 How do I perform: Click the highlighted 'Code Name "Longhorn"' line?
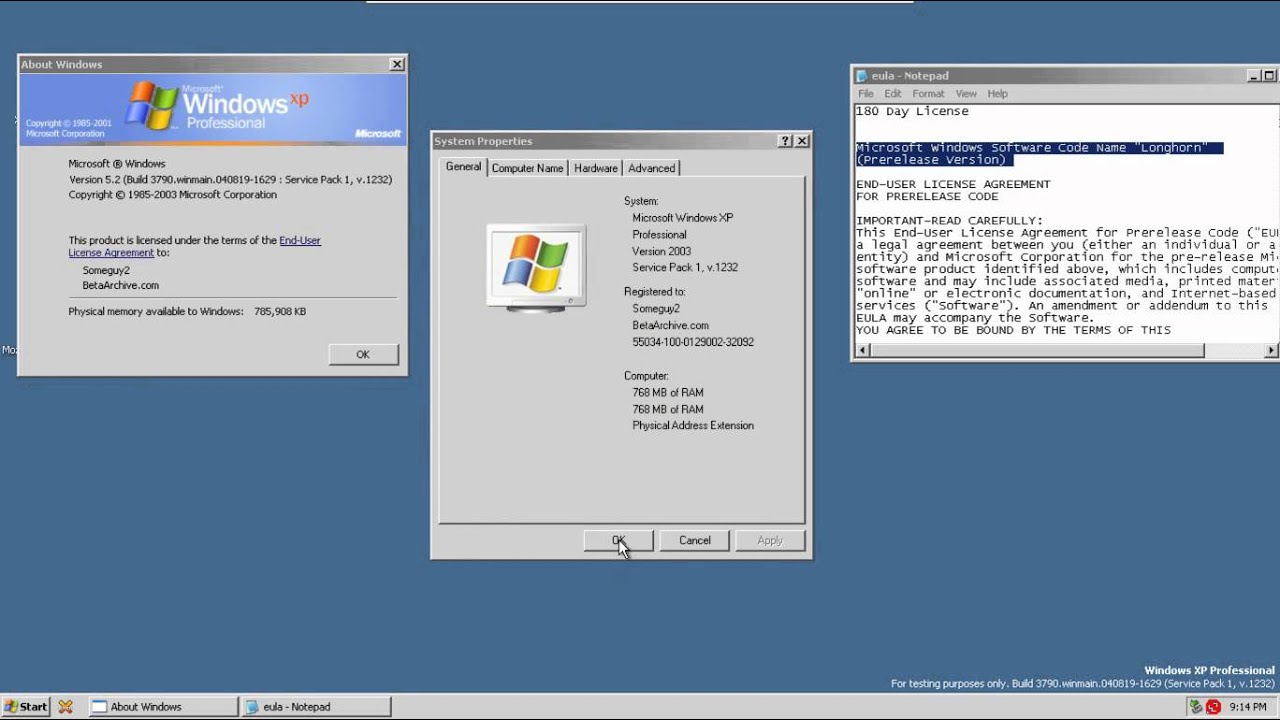pos(1039,148)
